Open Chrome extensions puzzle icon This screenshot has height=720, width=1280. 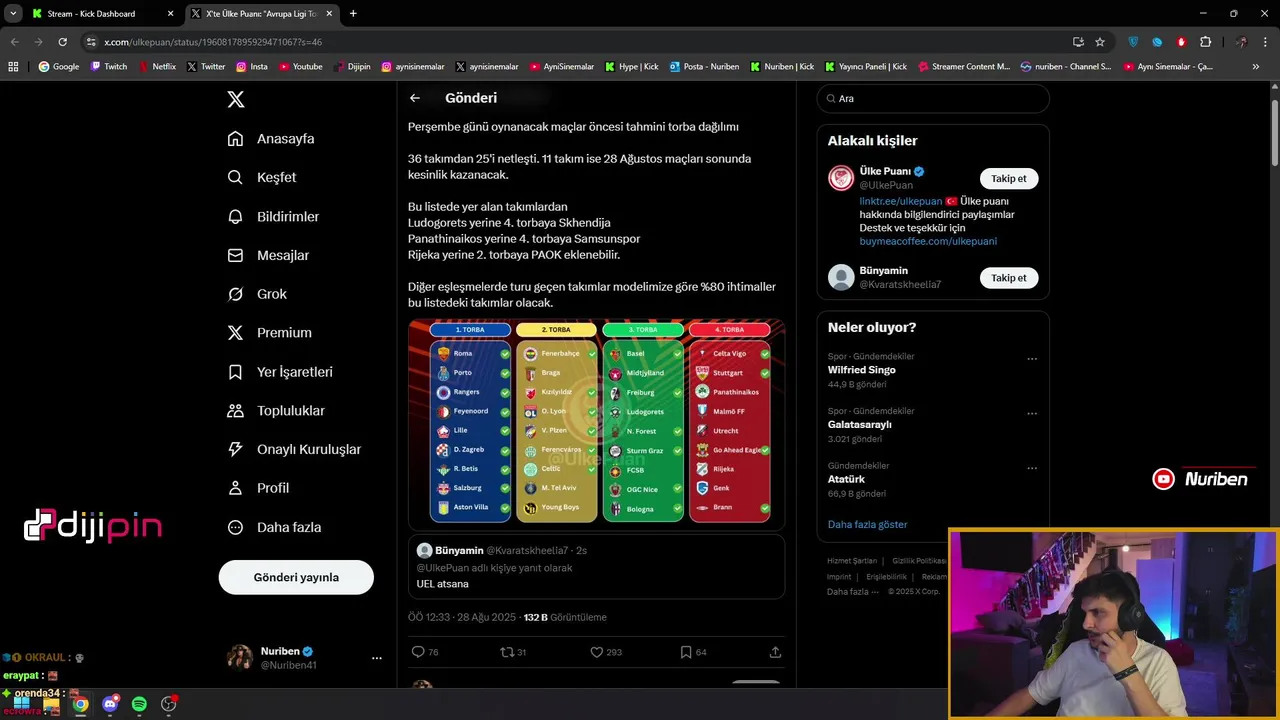(1205, 42)
